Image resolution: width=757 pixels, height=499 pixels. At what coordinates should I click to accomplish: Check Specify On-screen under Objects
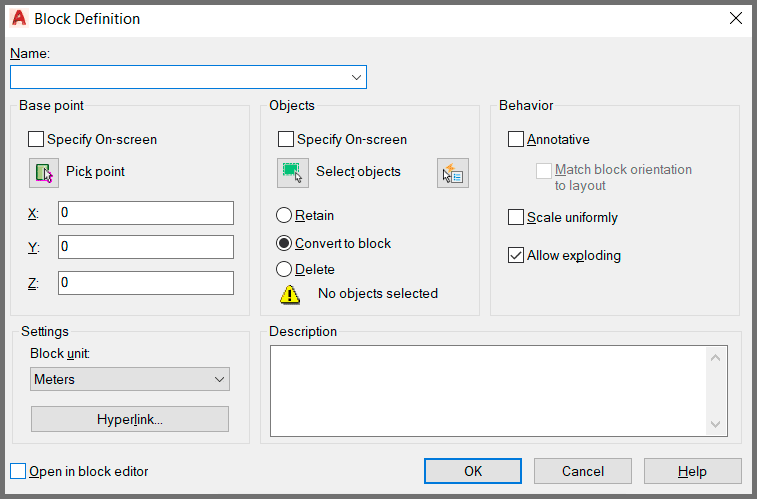point(286,140)
